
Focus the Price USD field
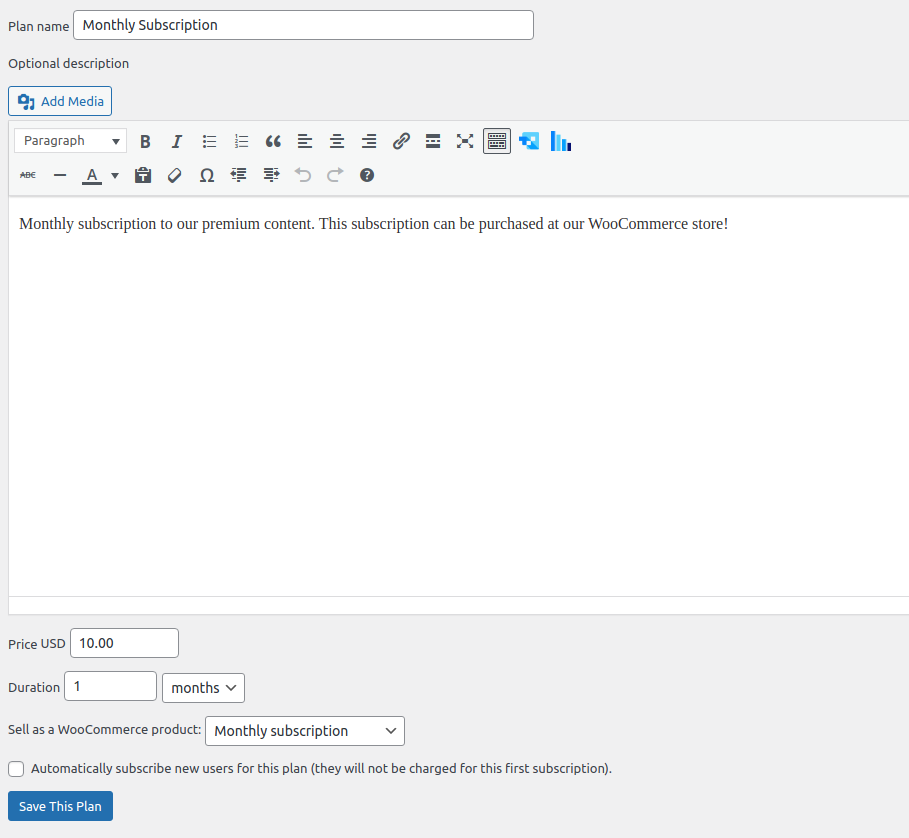(x=124, y=643)
